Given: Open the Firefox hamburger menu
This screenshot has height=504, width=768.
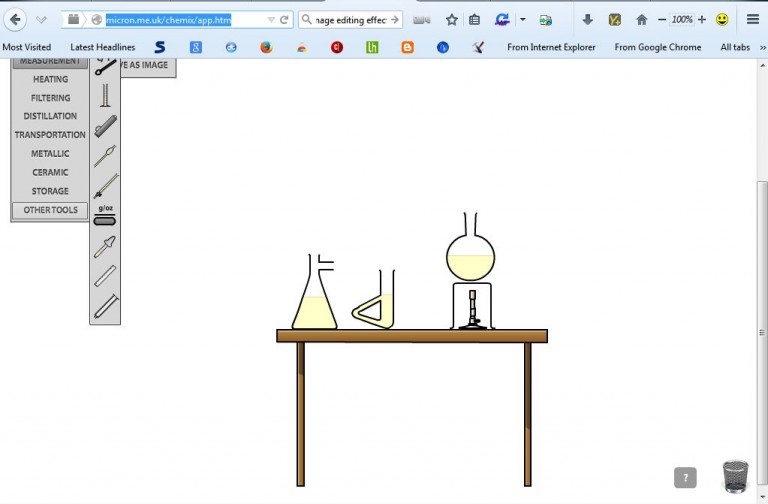Looking at the screenshot, I should point(753,20).
